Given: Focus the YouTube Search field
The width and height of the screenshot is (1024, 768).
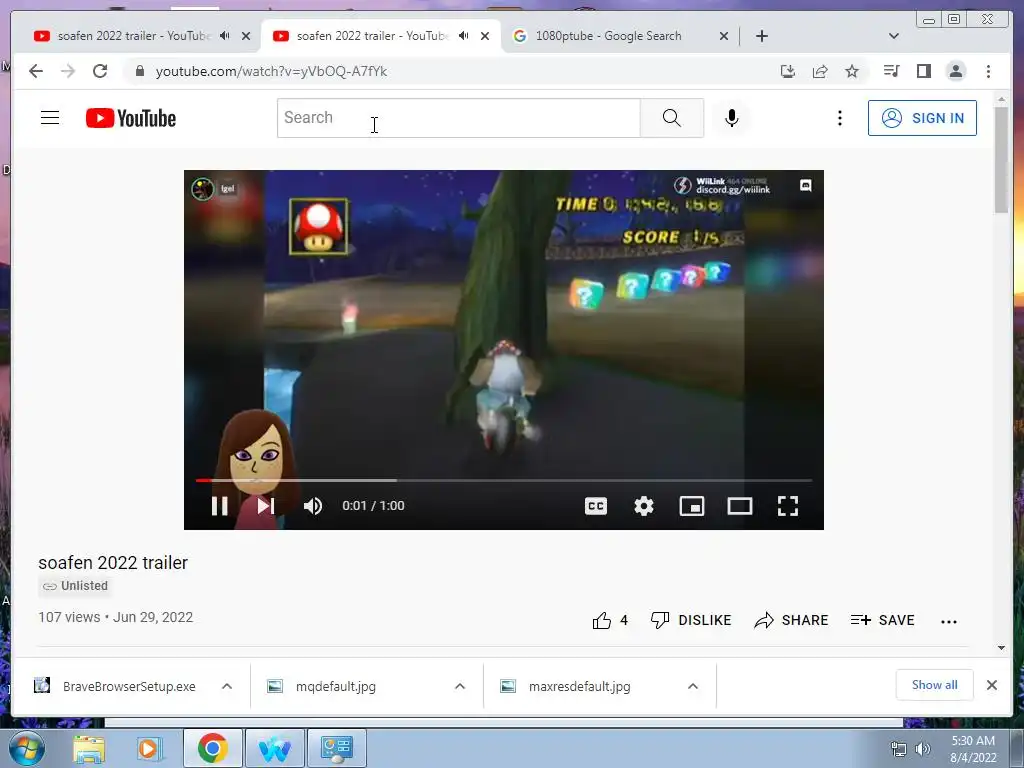Looking at the screenshot, I should (458, 118).
